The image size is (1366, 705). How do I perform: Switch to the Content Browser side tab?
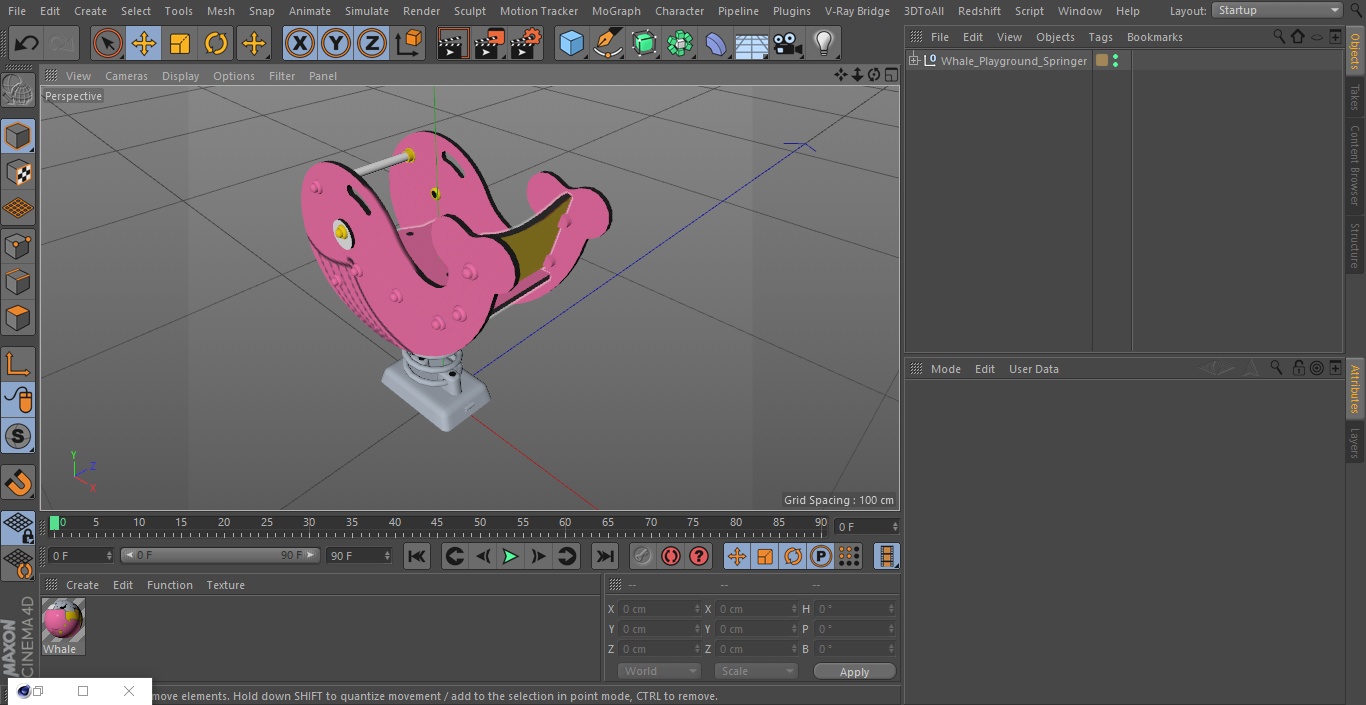1355,165
